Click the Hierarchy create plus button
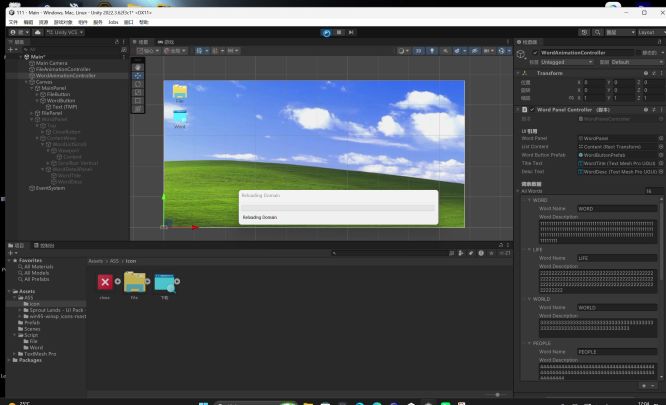The image size is (666, 405). click(11, 50)
